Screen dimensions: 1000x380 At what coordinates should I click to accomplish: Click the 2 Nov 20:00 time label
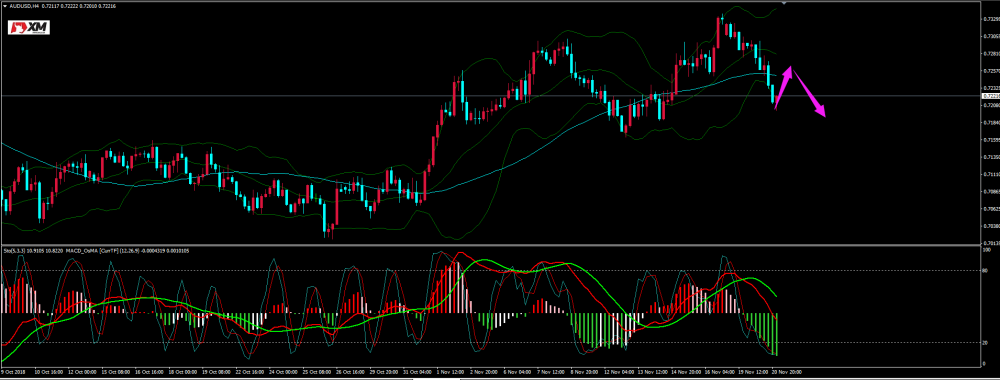tap(484, 372)
